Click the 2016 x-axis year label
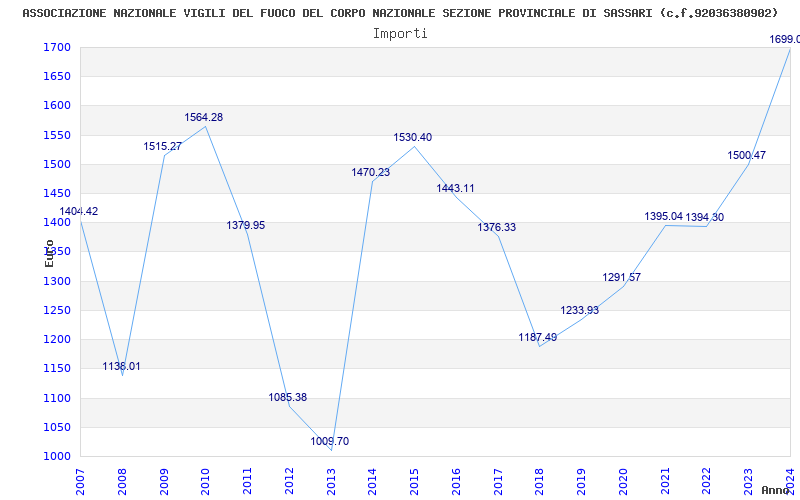 [x=456, y=482]
